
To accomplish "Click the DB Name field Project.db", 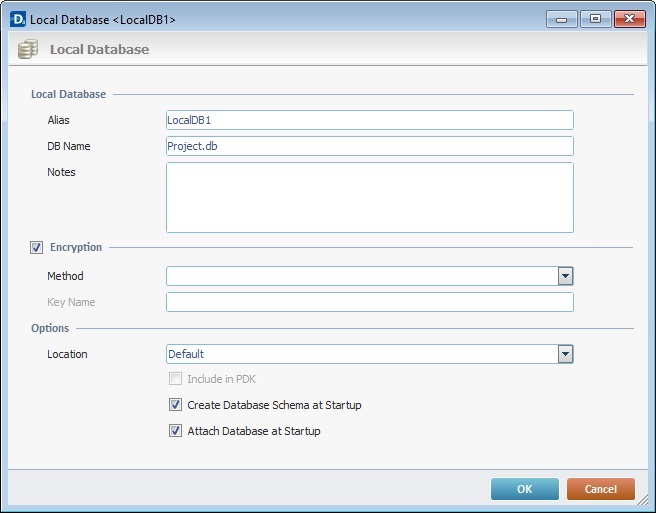I will click(370, 146).
